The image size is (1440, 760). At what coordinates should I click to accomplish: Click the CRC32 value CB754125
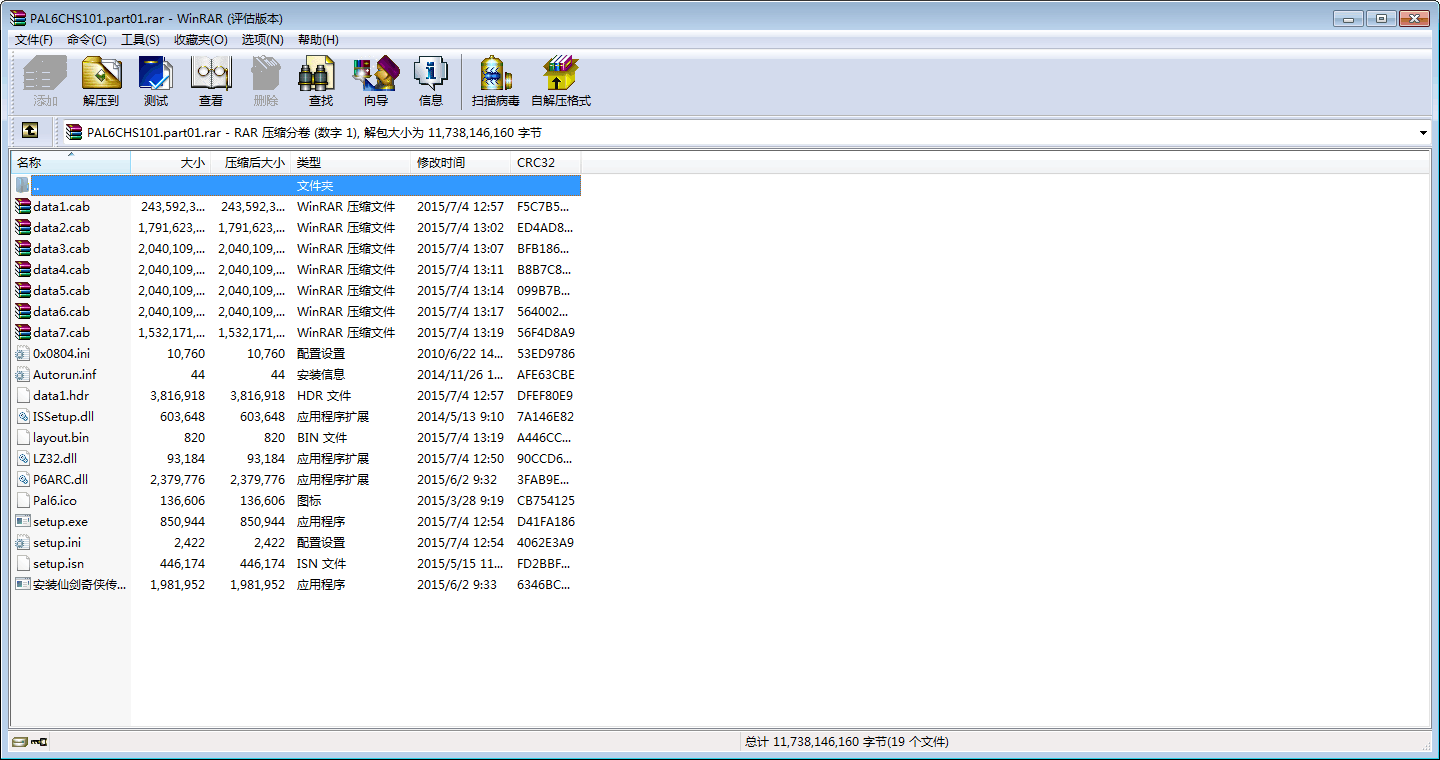pyautogui.click(x=546, y=500)
